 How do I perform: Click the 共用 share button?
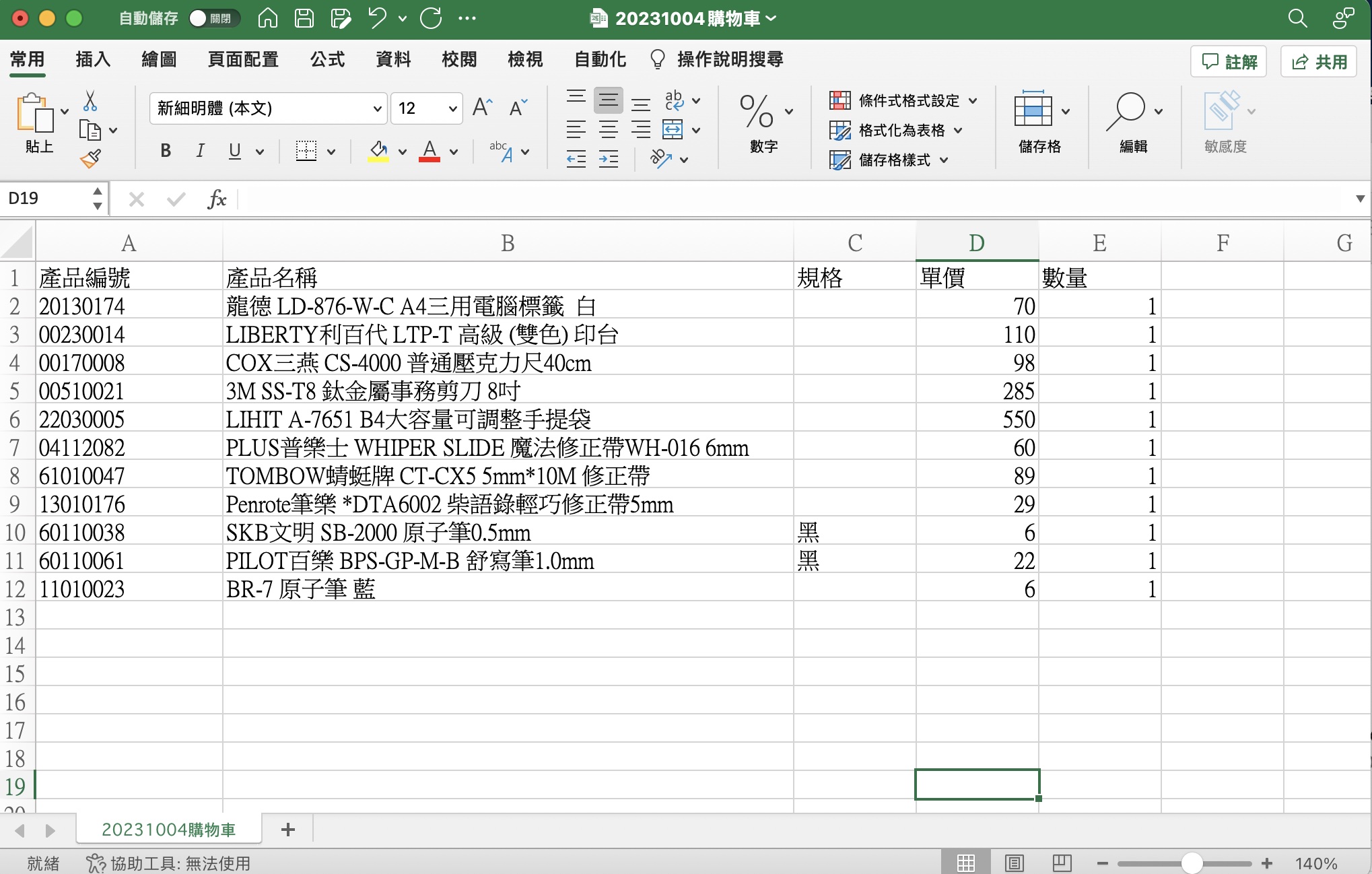point(1318,62)
